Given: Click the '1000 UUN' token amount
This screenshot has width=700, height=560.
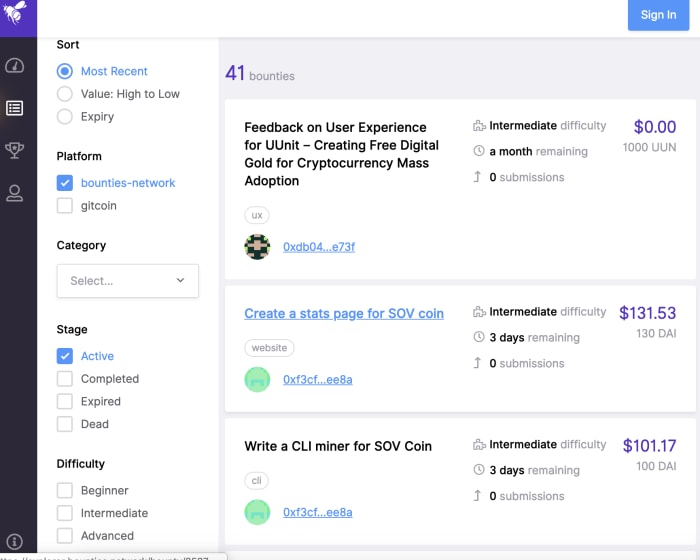Looking at the screenshot, I should 650,147.
